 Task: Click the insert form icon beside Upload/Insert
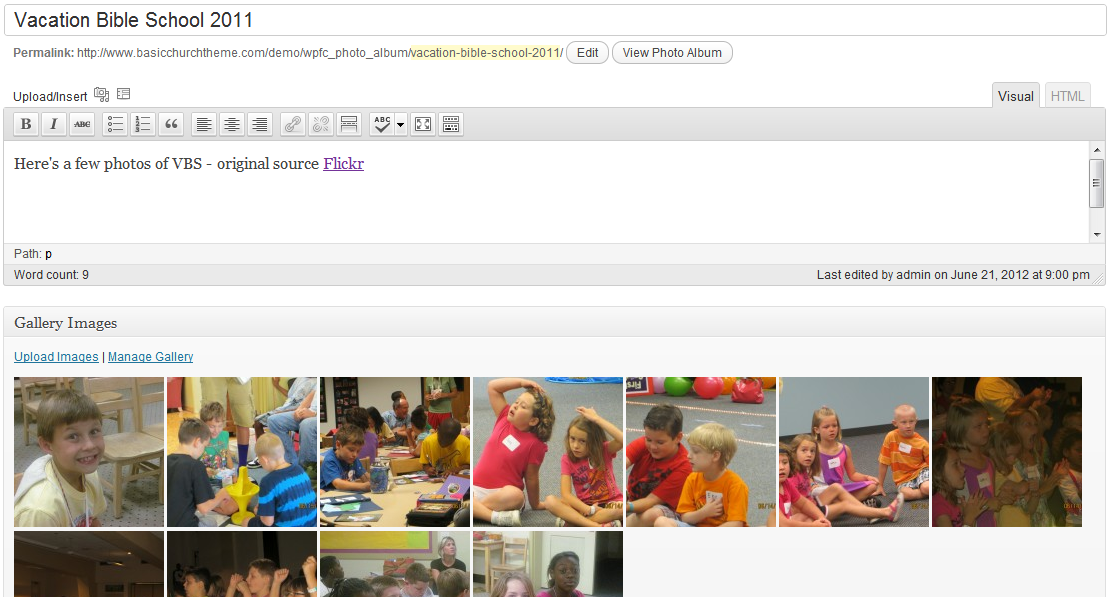click(123, 94)
